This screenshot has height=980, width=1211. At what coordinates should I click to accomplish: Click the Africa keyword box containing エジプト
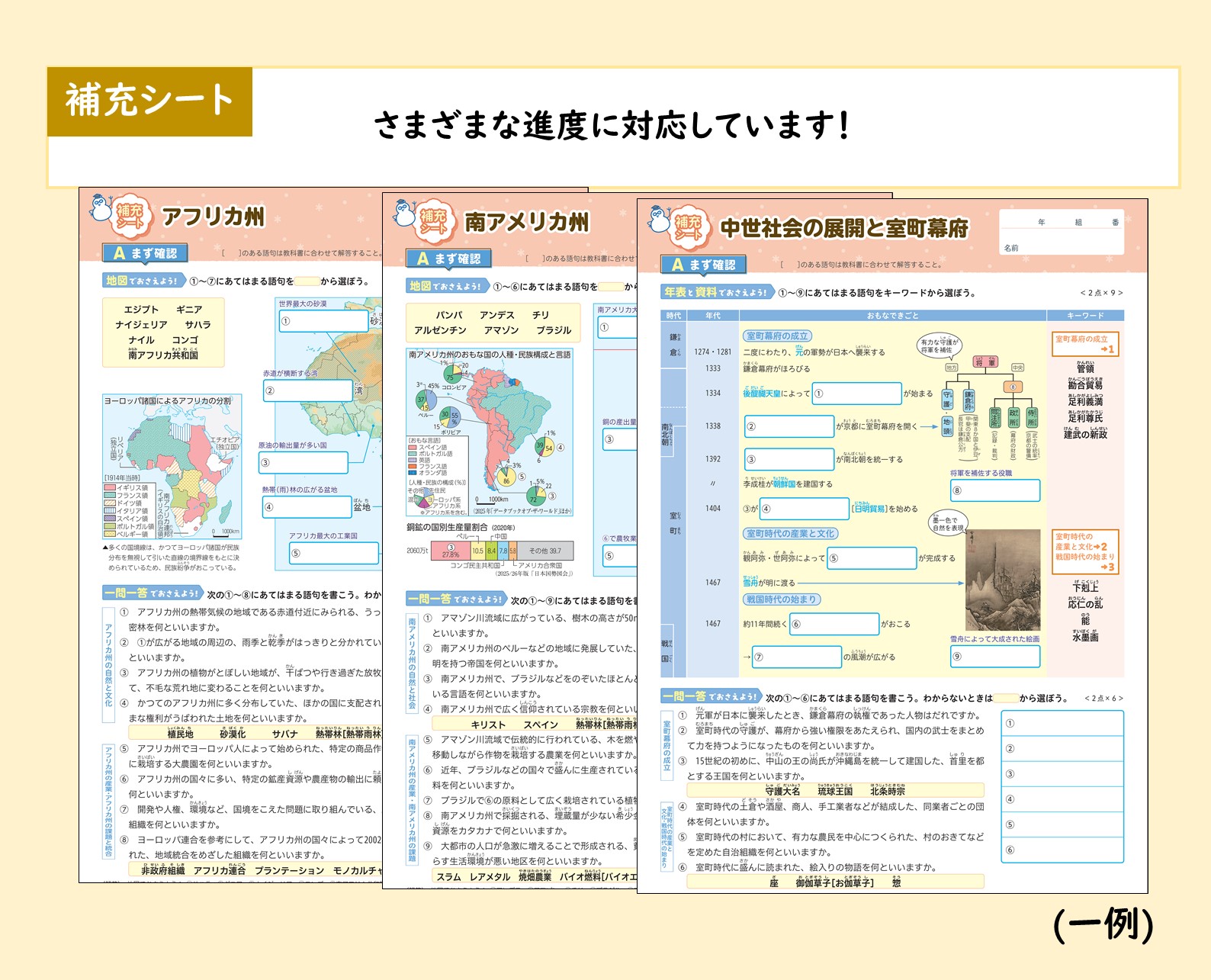(163, 333)
